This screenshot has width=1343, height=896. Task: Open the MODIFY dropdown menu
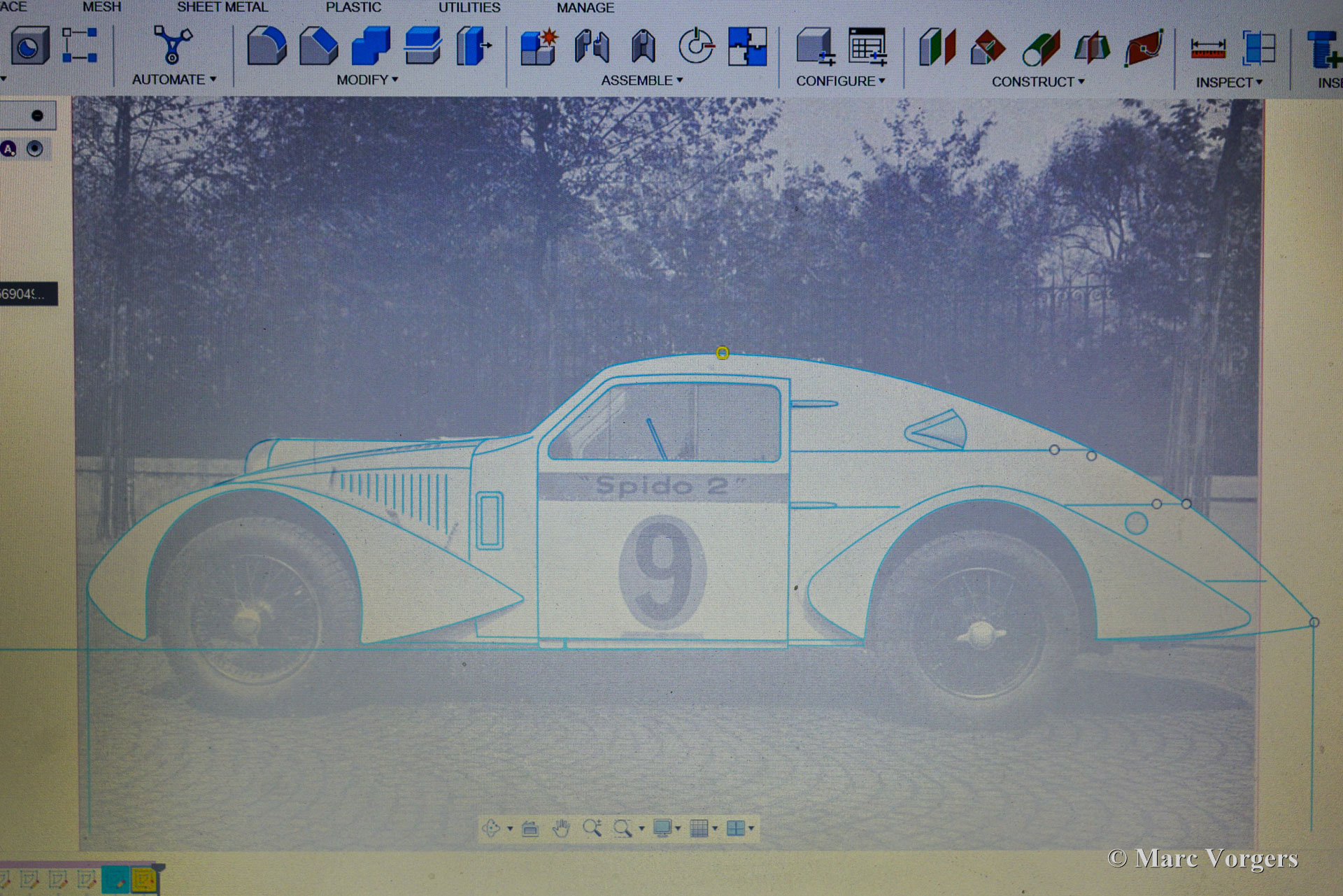[367, 80]
